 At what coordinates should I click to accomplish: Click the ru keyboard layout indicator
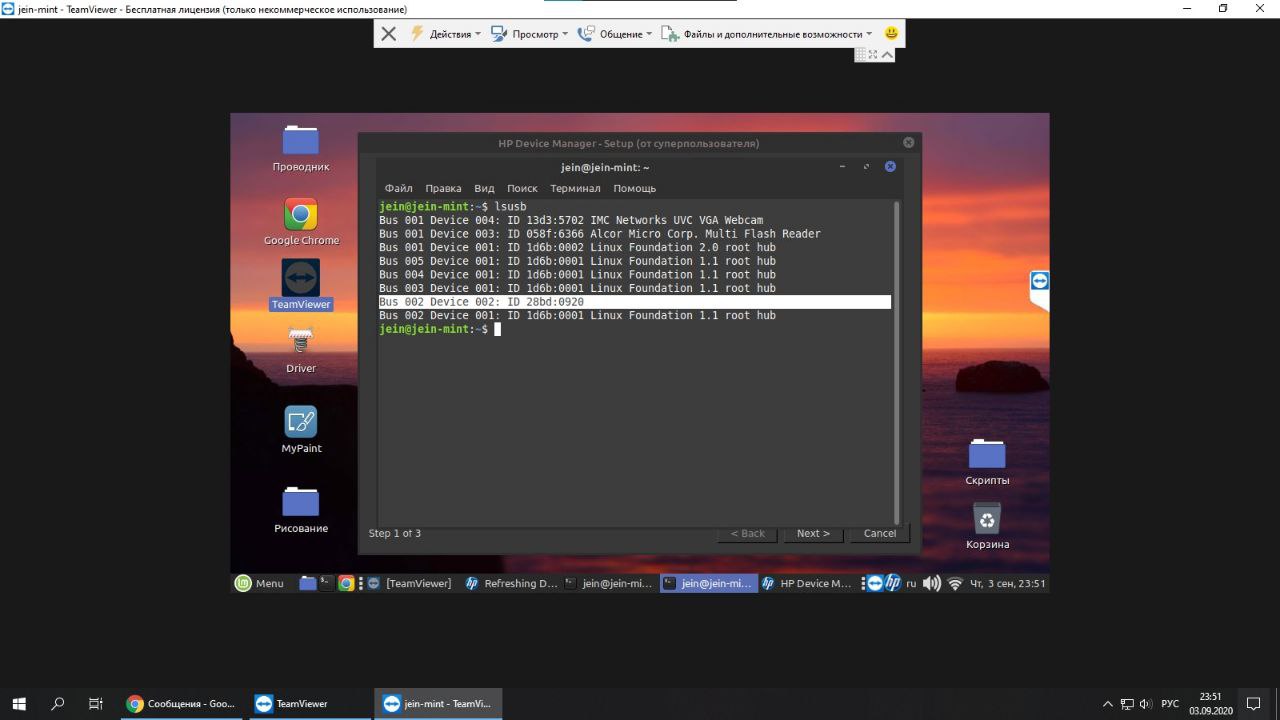911,583
